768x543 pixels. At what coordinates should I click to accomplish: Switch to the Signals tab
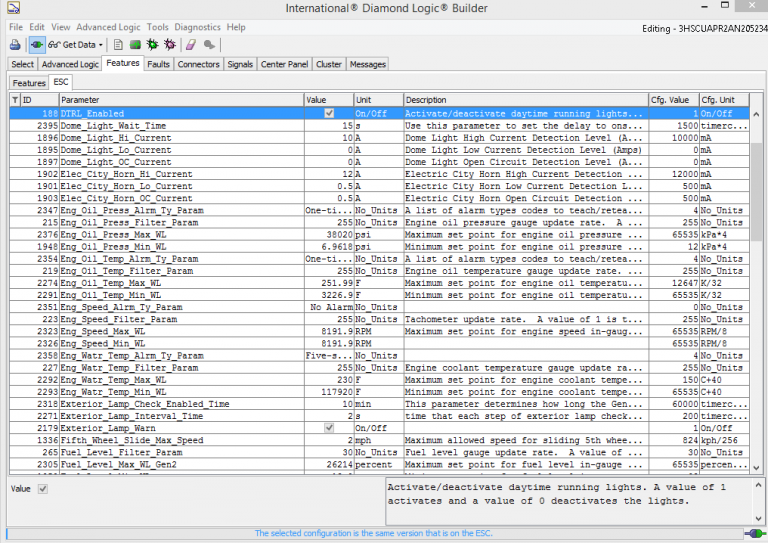pos(240,64)
